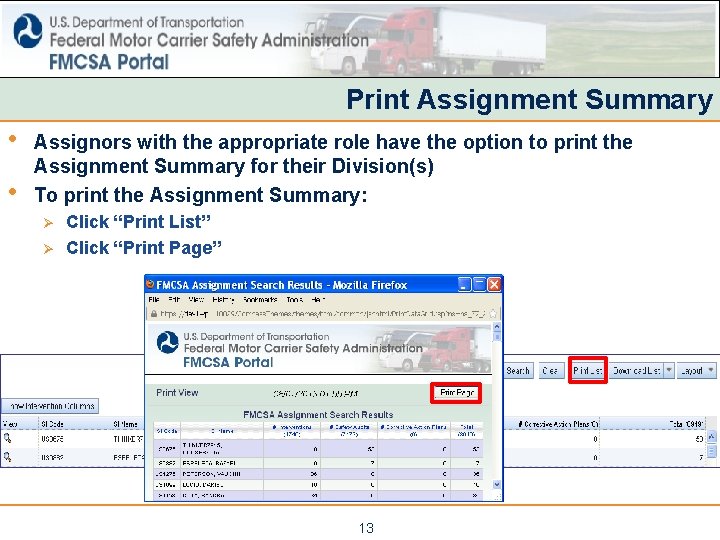The height and width of the screenshot is (540, 720).
Task: Click 'FMCSA Portal' title in popup banner
Action: pyautogui.click(x=228, y=362)
